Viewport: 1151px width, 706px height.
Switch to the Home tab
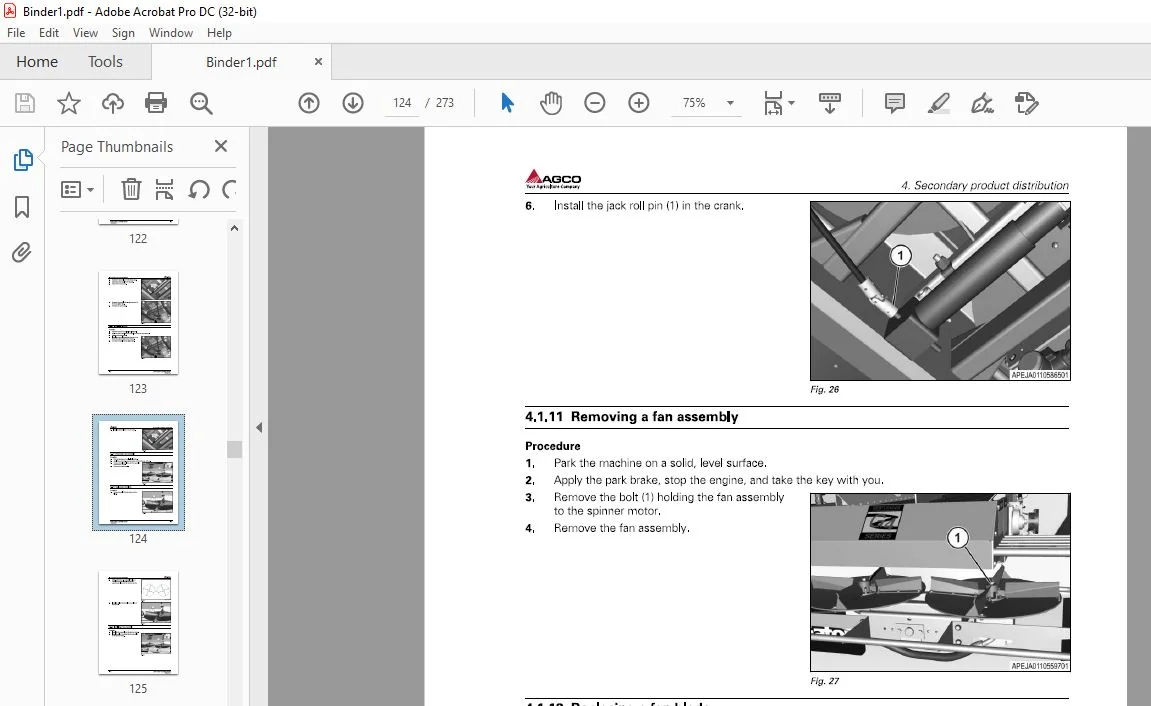(37, 62)
